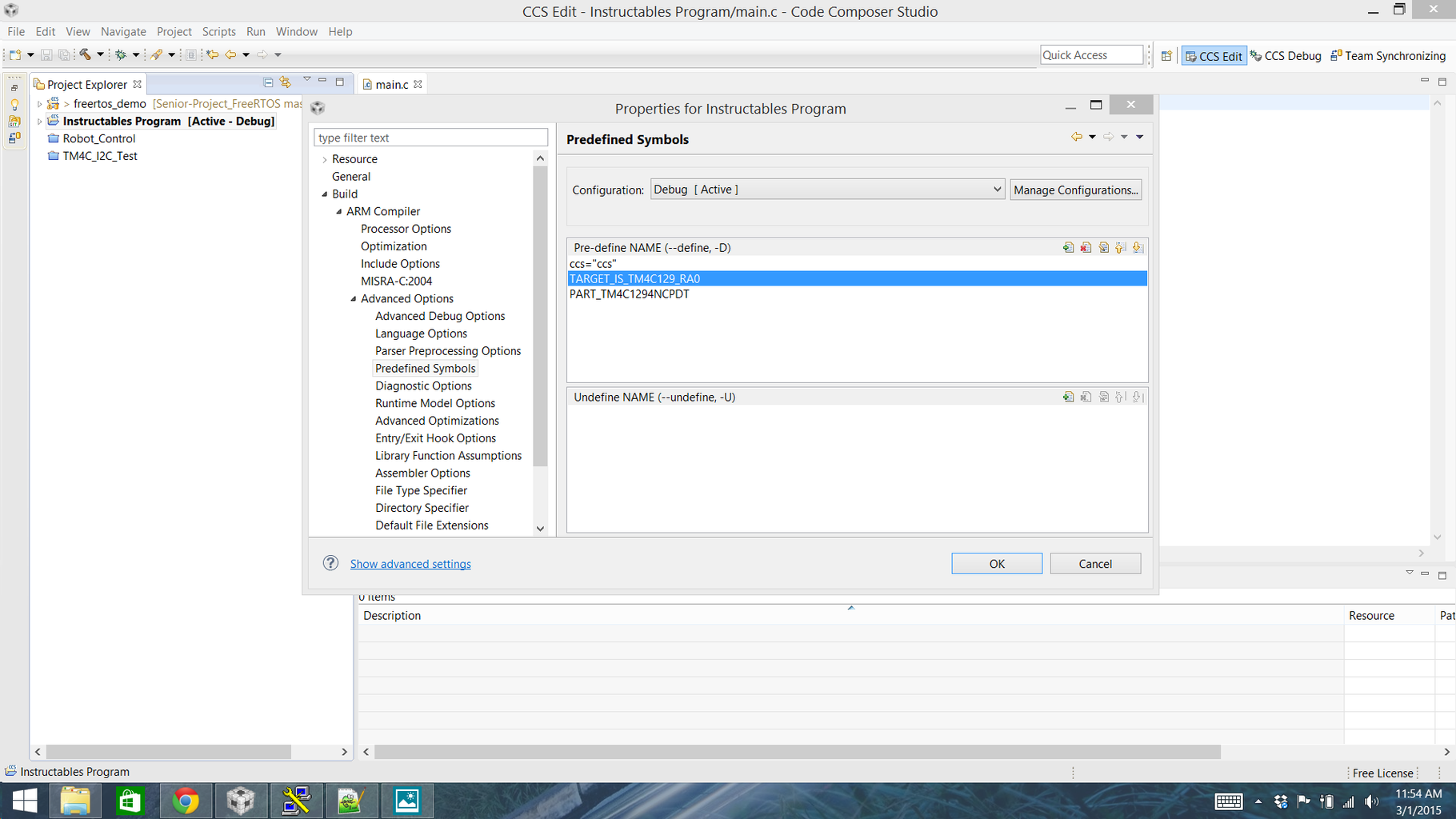Viewport: 1456px width, 819px height.
Task: Delete the selected TARGET_IS_TM4C129_RA0 symbol
Action: click(x=1086, y=247)
